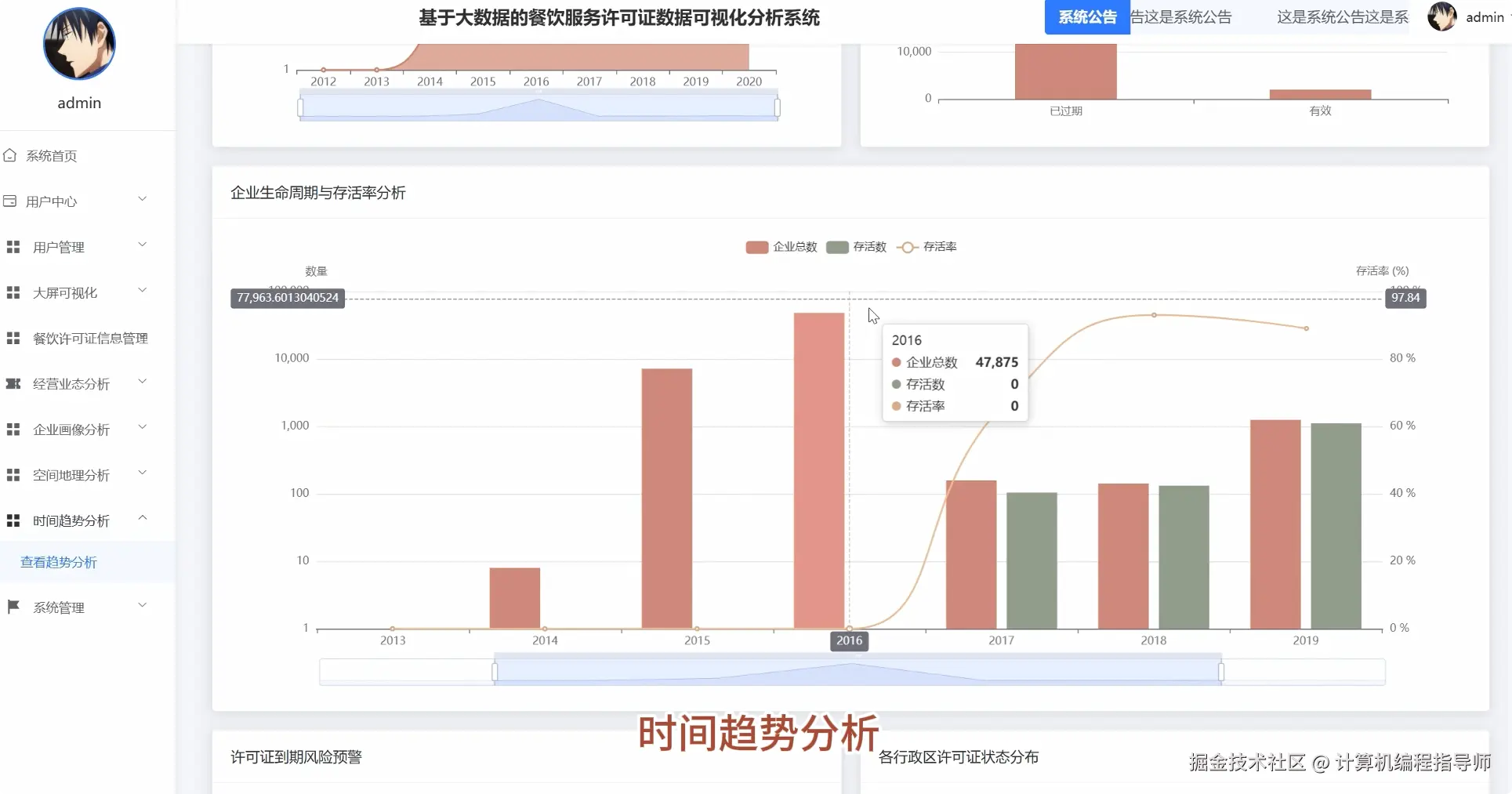Click the grid icon beside 空间地理分析
Viewport: 1512px width, 794px height.
pyautogui.click(x=13, y=475)
